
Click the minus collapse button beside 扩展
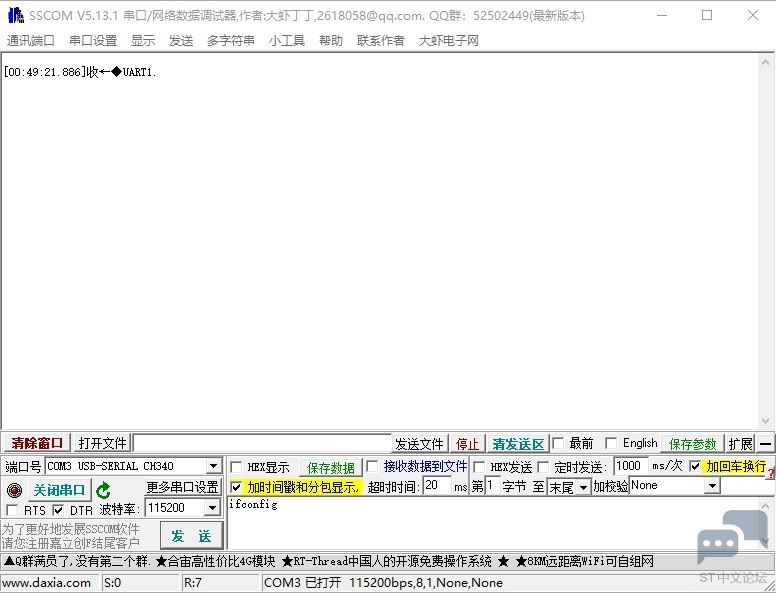click(765, 444)
